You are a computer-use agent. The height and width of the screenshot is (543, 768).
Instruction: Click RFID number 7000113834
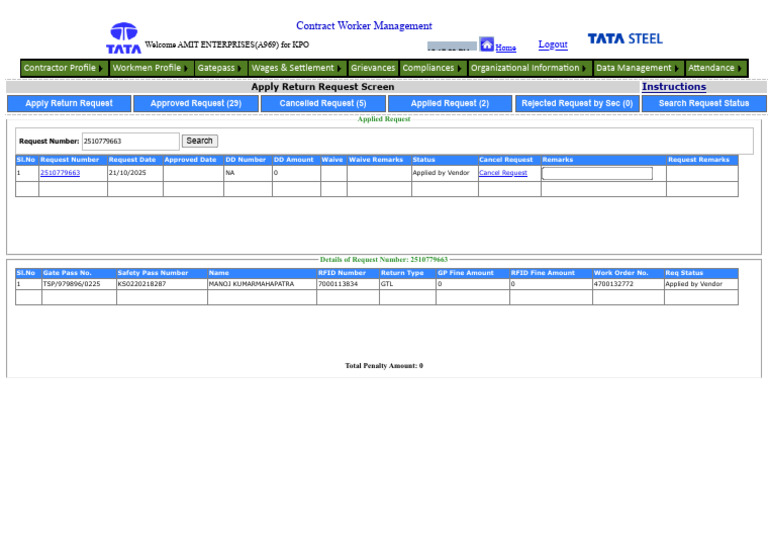coord(338,284)
